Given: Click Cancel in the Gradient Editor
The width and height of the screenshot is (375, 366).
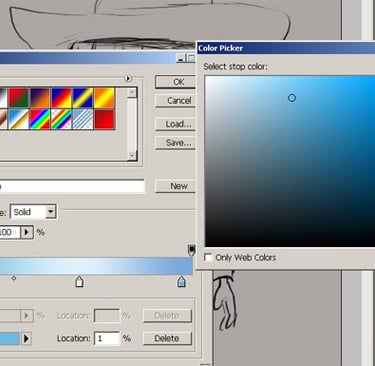Looking at the screenshot, I should [175, 101].
